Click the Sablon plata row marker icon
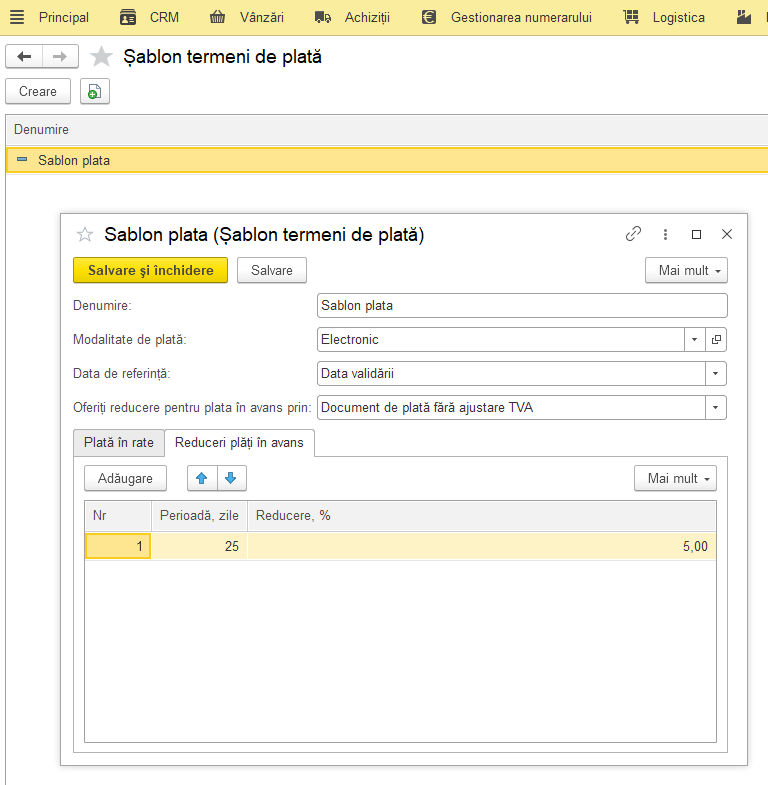768x785 pixels. pos(22,160)
